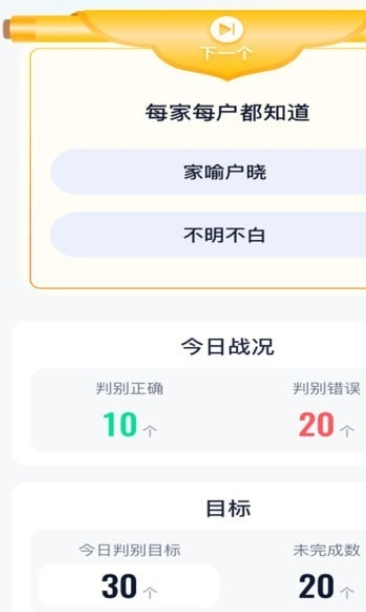
Task: Click the 今日战况 section heading
Action: click(227, 346)
